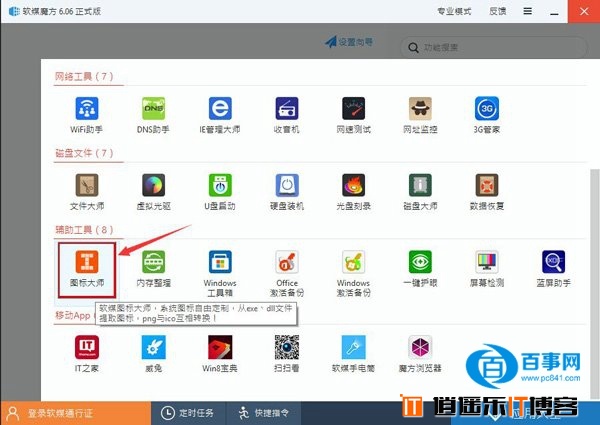
Task: Open 文件大师 tool
Action: click(87, 192)
